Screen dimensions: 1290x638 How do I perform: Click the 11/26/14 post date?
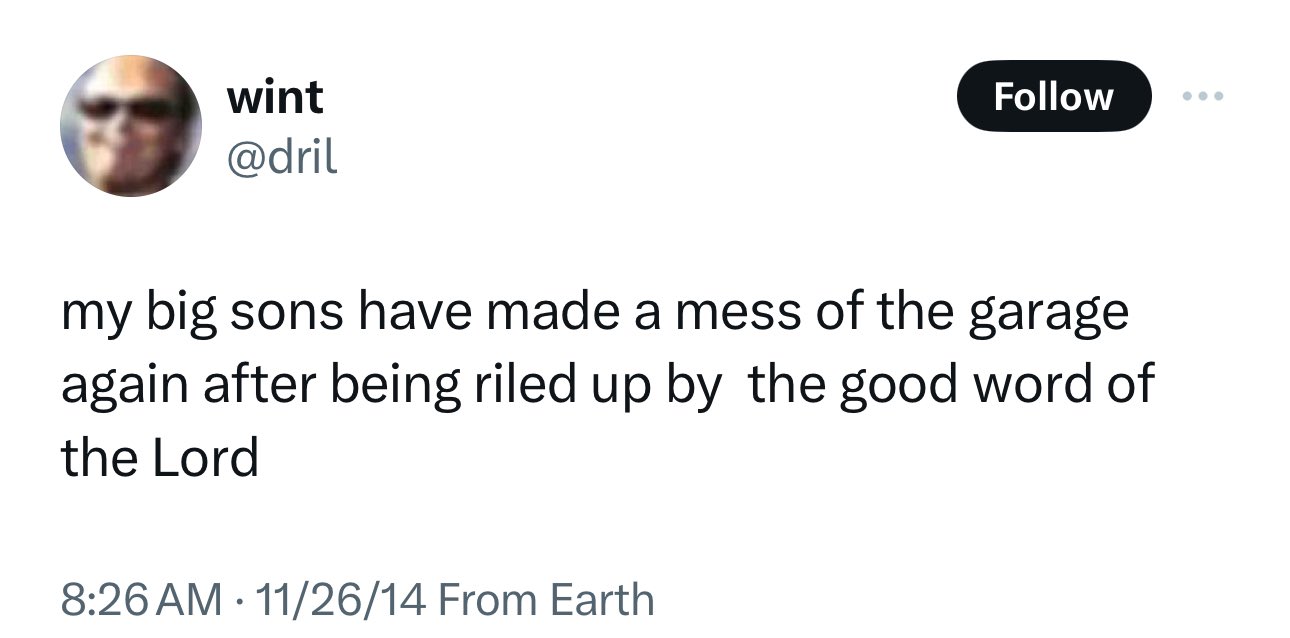[x=343, y=599]
